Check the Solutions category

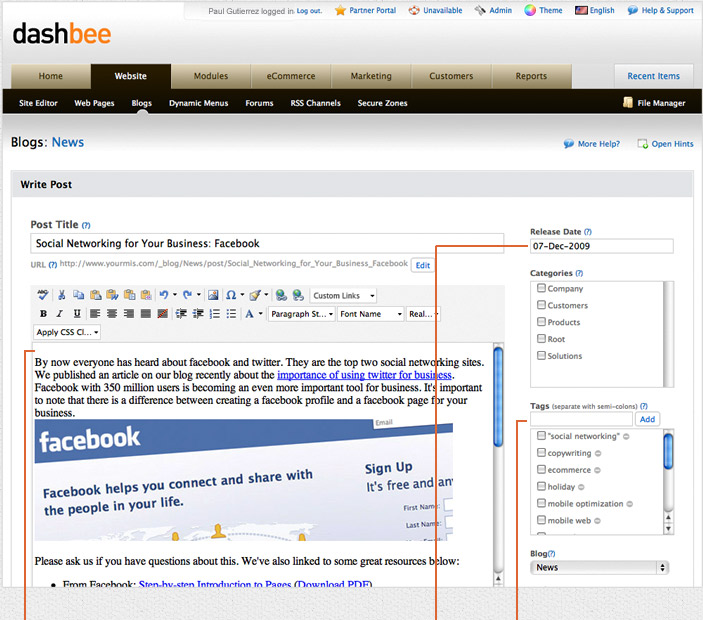click(541, 355)
